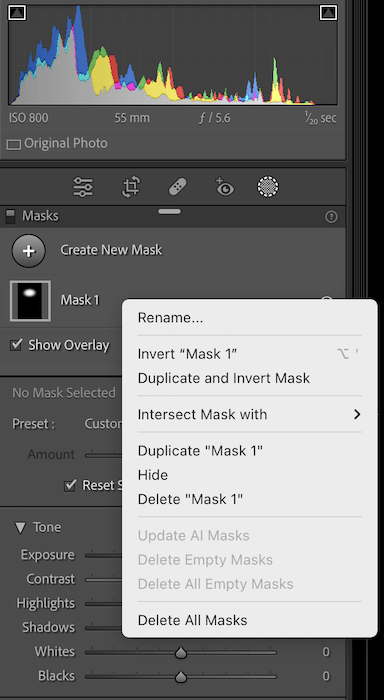Click the Blacks value field
The image size is (384, 700).
(x=326, y=676)
